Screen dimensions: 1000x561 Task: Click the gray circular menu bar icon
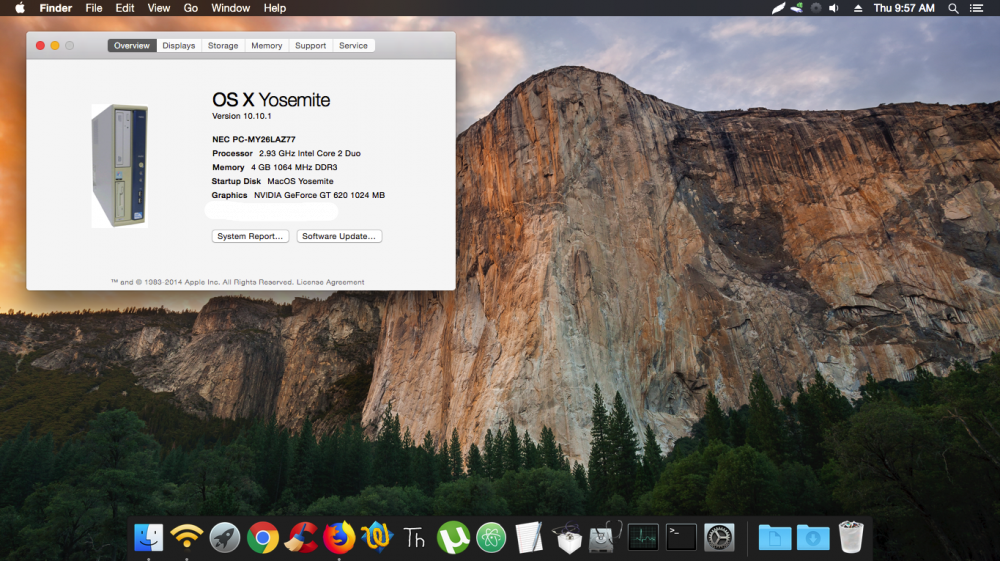click(x=816, y=8)
